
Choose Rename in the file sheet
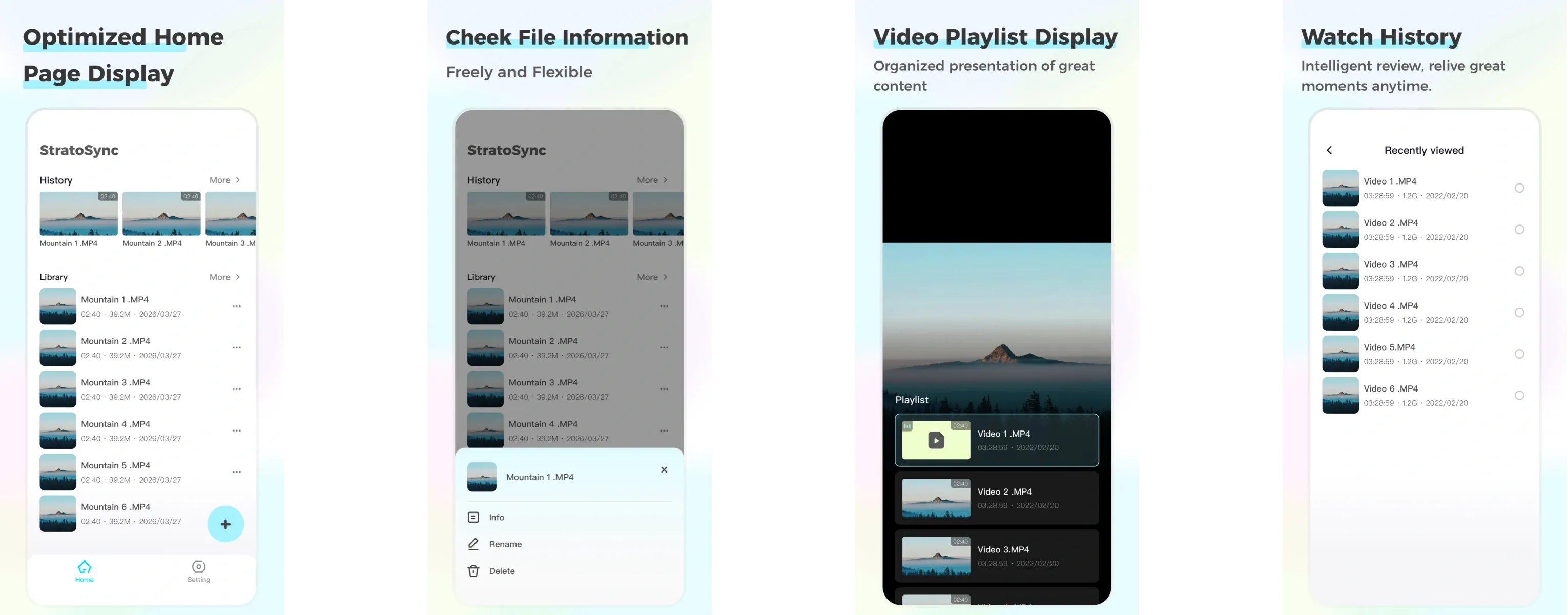pos(505,544)
